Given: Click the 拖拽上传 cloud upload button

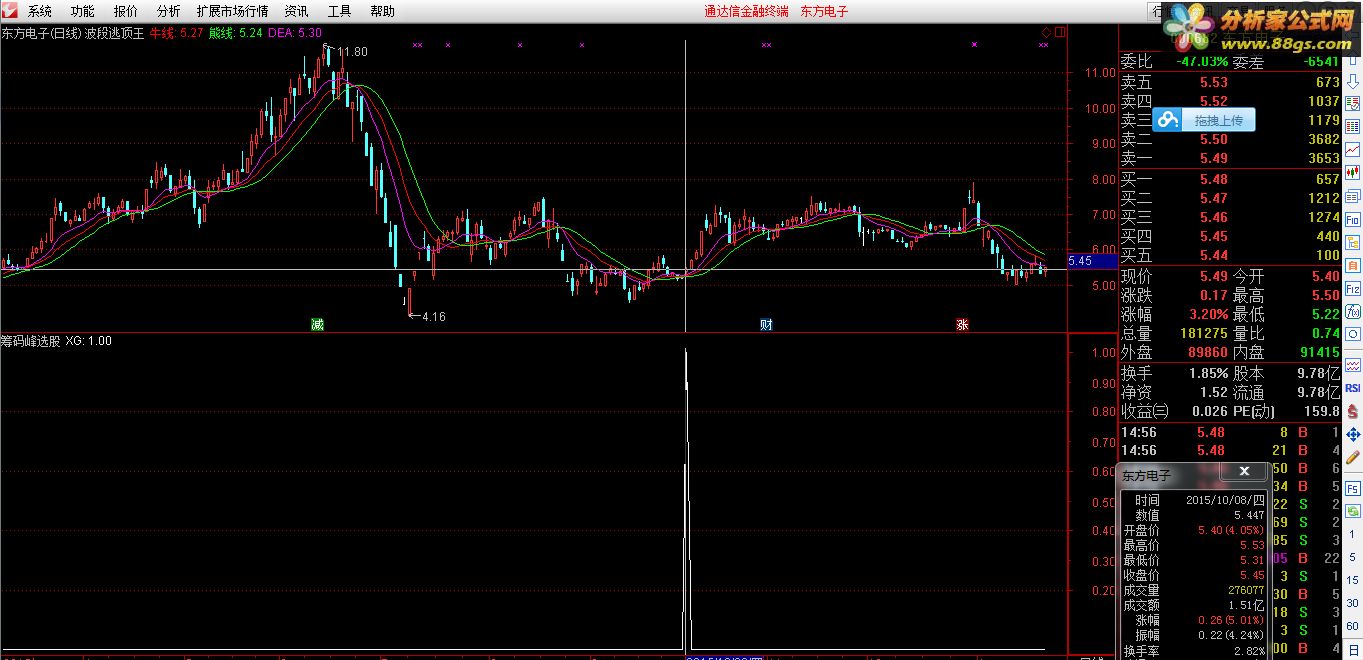Looking at the screenshot, I should [x=1204, y=120].
